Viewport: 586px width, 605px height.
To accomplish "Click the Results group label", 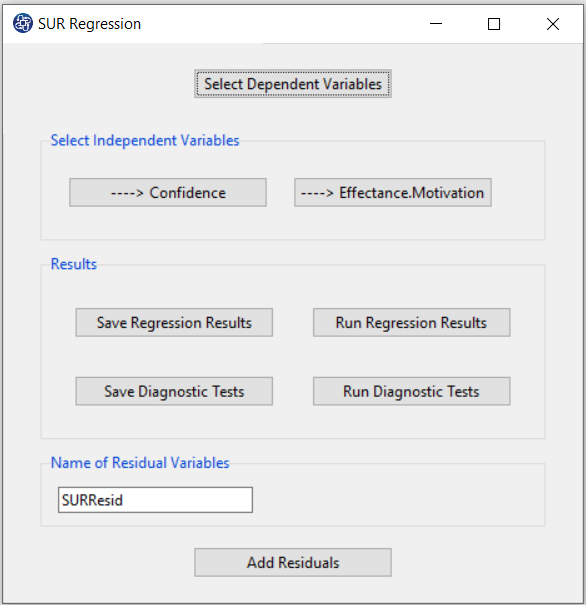I will coord(74,264).
